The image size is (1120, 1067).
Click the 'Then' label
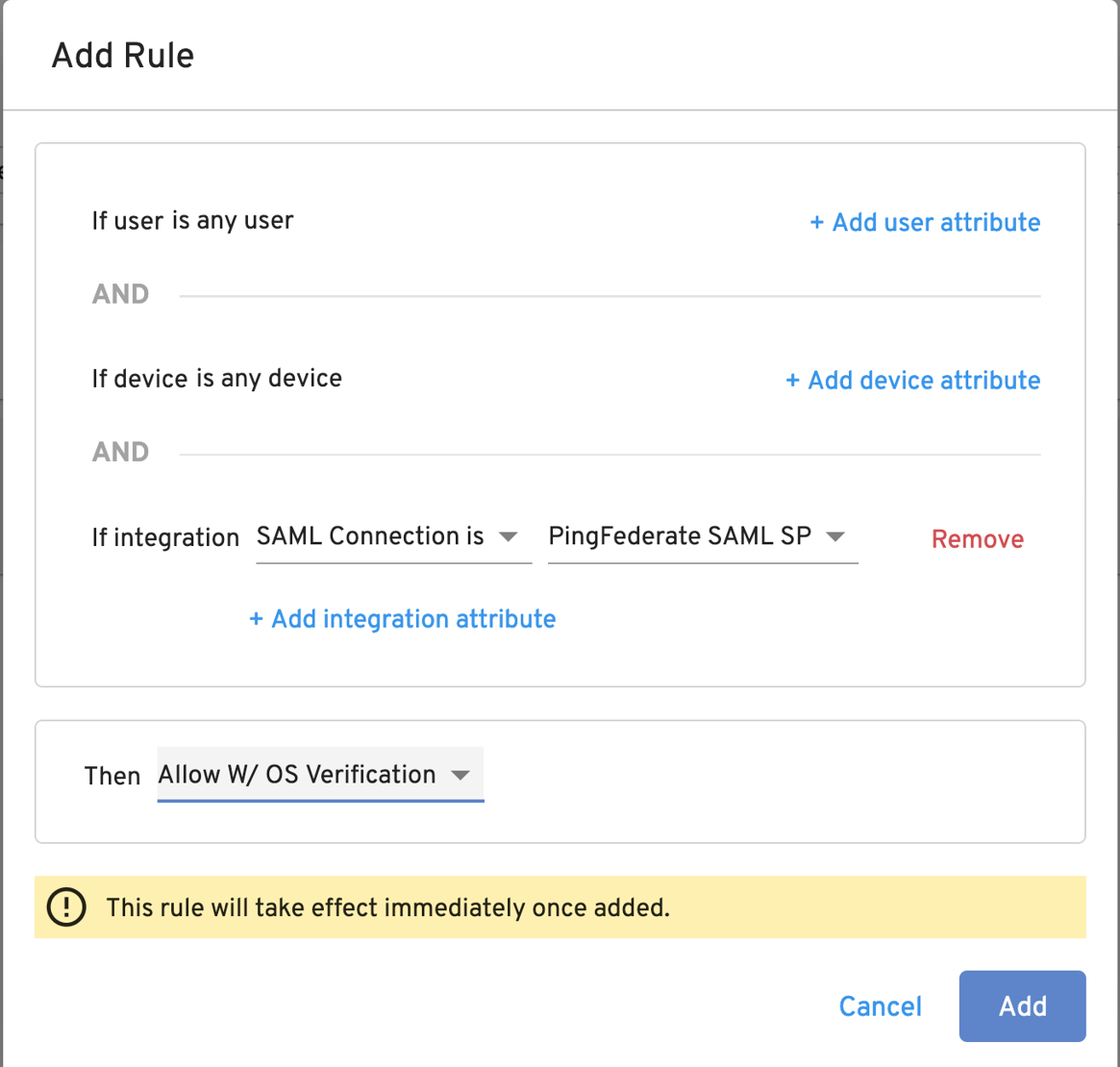[112, 777]
